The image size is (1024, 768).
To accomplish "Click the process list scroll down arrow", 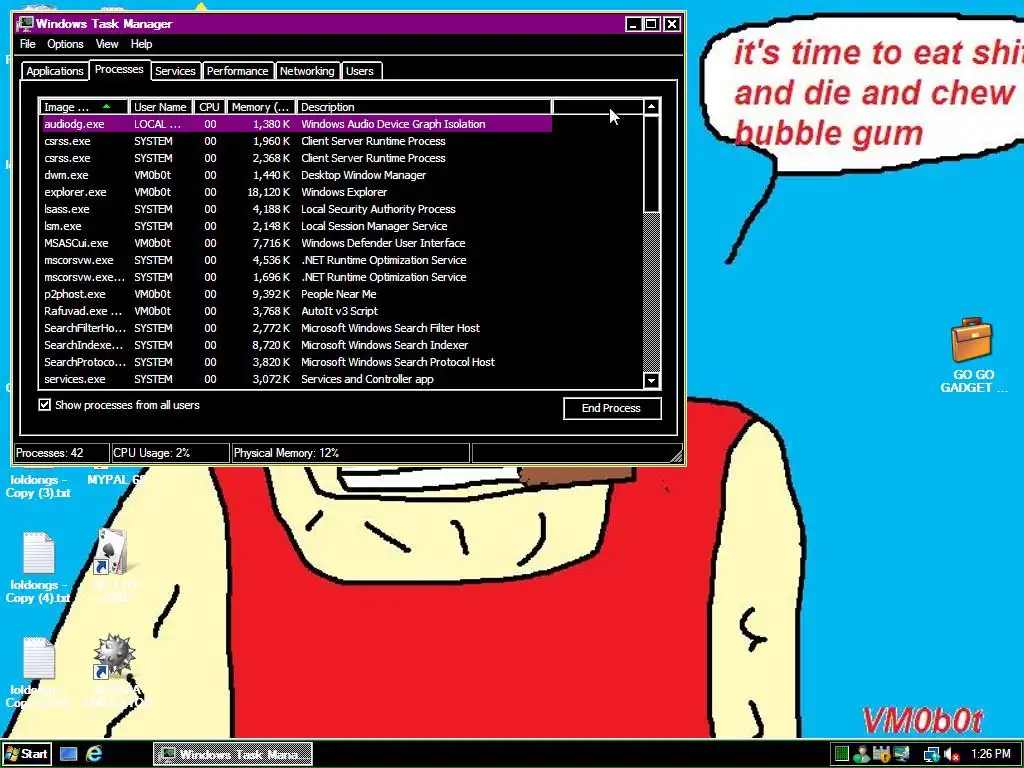I will tap(651, 380).
